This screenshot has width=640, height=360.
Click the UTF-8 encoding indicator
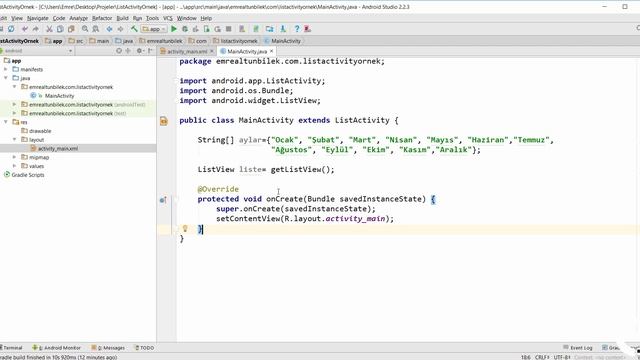tap(562, 357)
